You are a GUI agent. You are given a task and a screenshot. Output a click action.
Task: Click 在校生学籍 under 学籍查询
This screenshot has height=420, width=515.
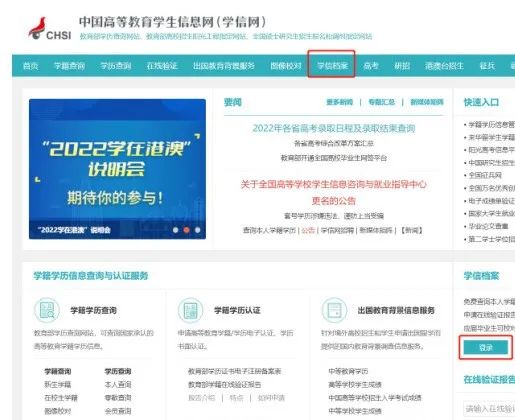click(61, 398)
